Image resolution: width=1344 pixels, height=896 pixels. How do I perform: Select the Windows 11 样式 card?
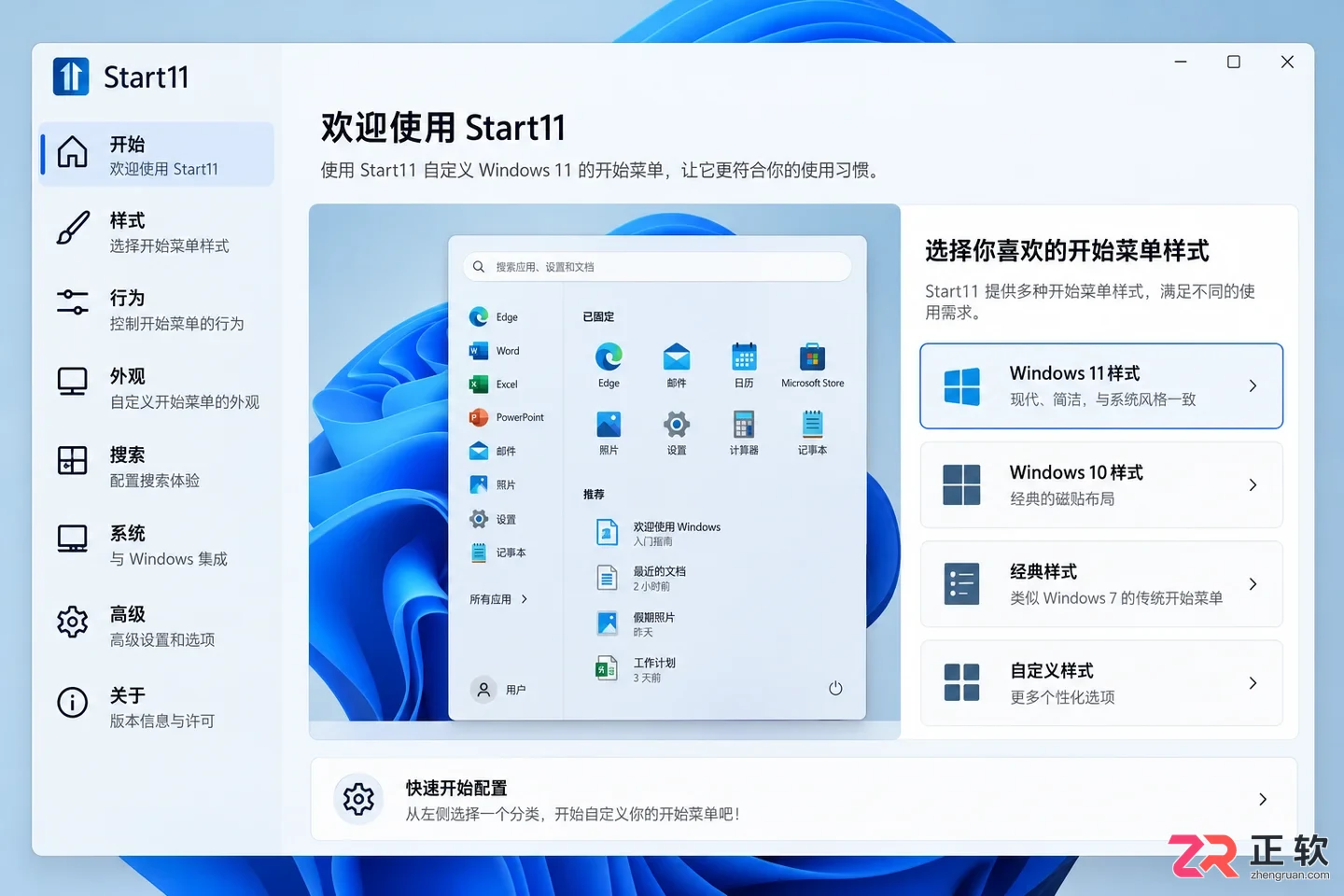(1101, 385)
